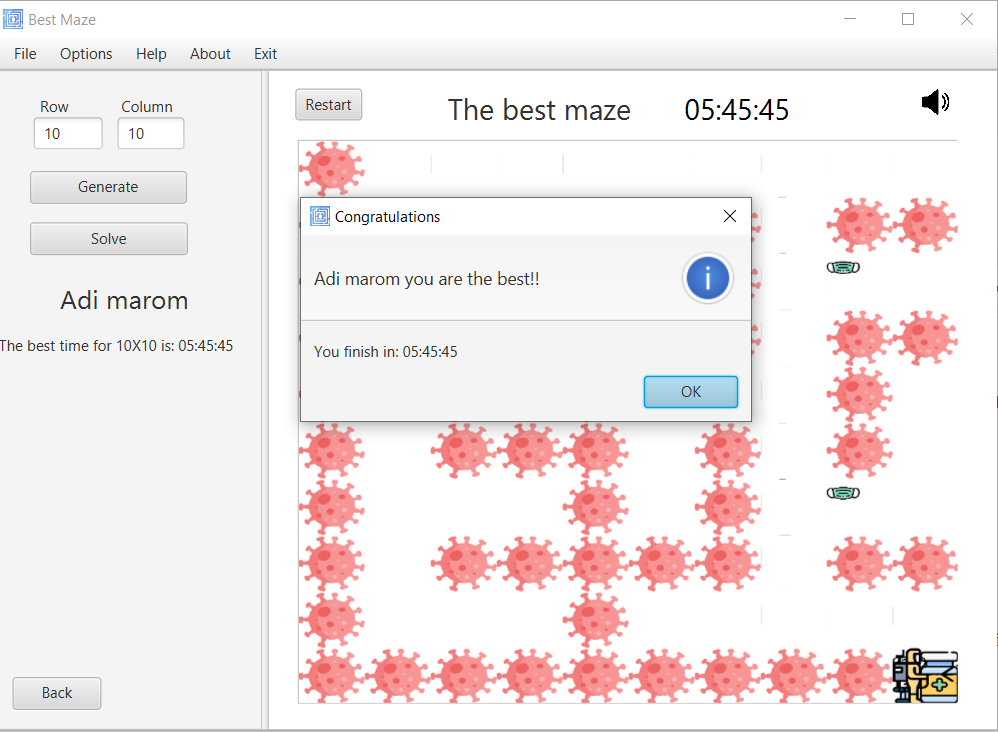Click the virus icon at the maze's top-left corner
Screen dimensions: 998x732
330,167
